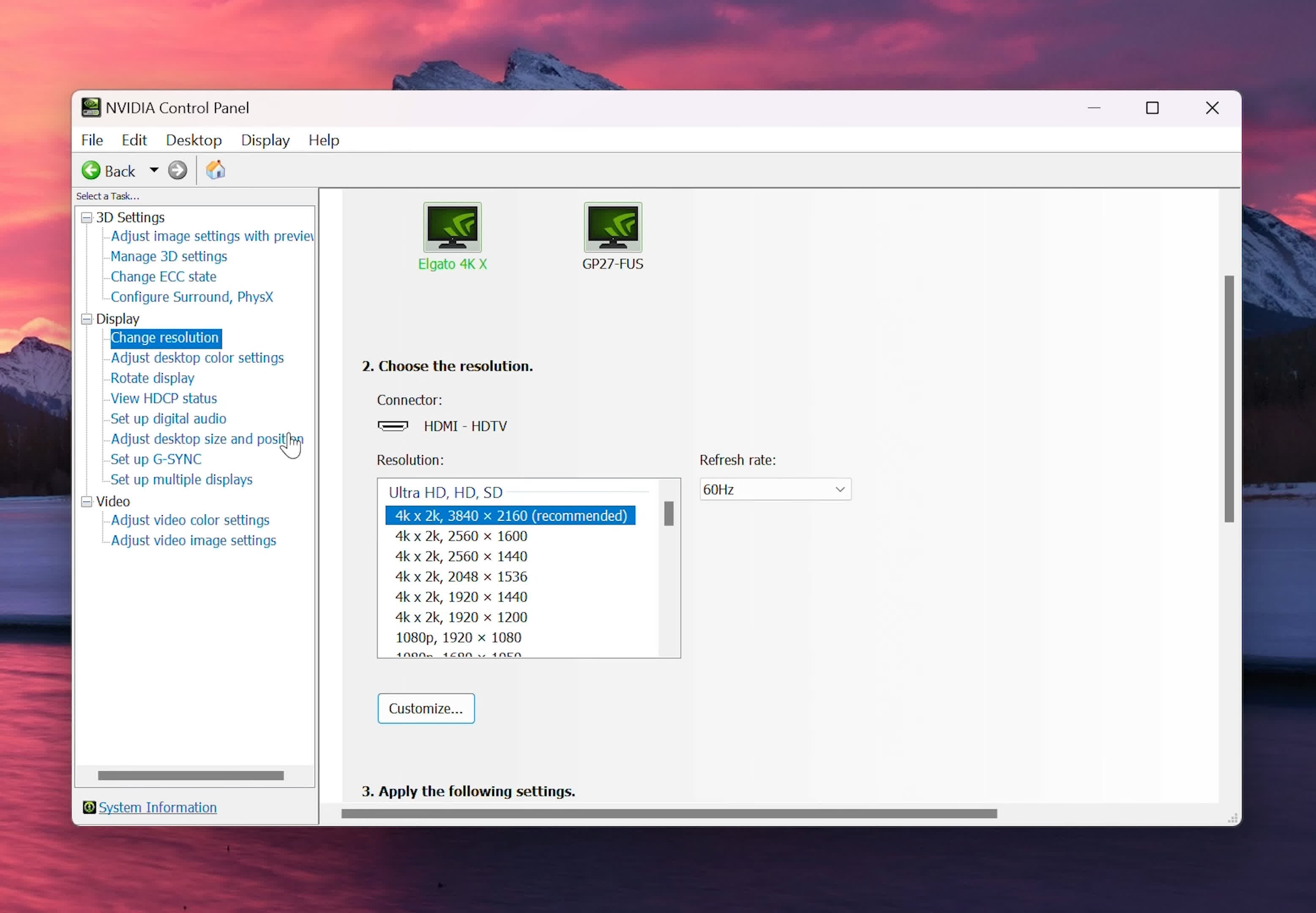Open Set up G-SYNC task

[x=156, y=459]
